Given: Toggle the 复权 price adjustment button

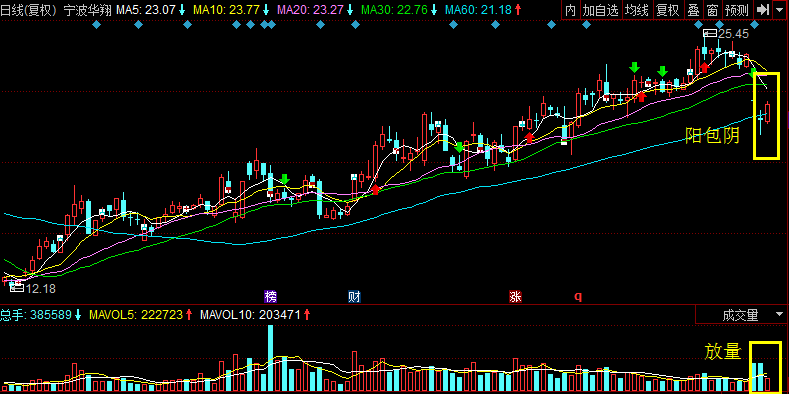Looking at the screenshot, I should point(668,10).
